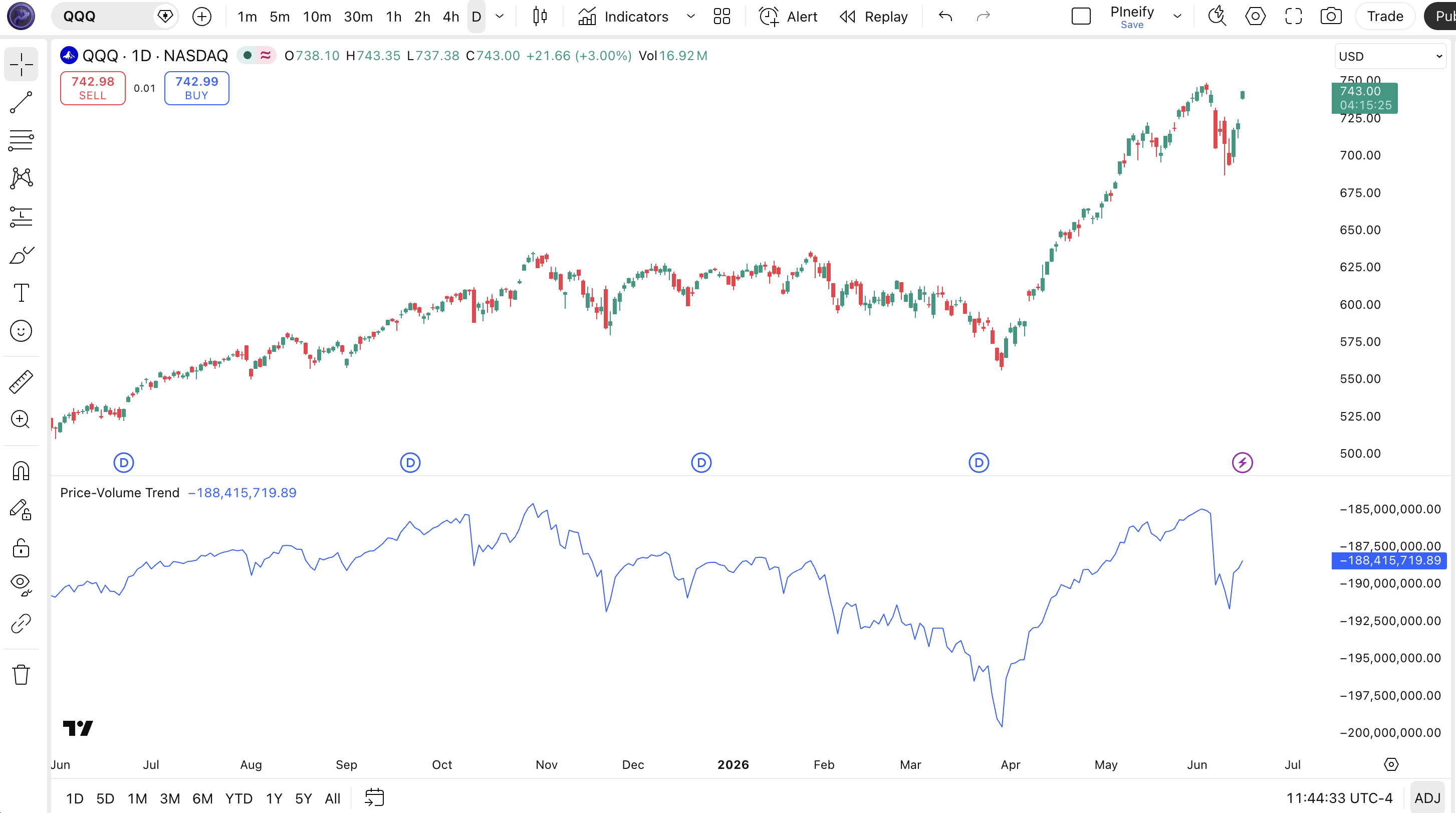Set the range to 3M

(x=169, y=798)
